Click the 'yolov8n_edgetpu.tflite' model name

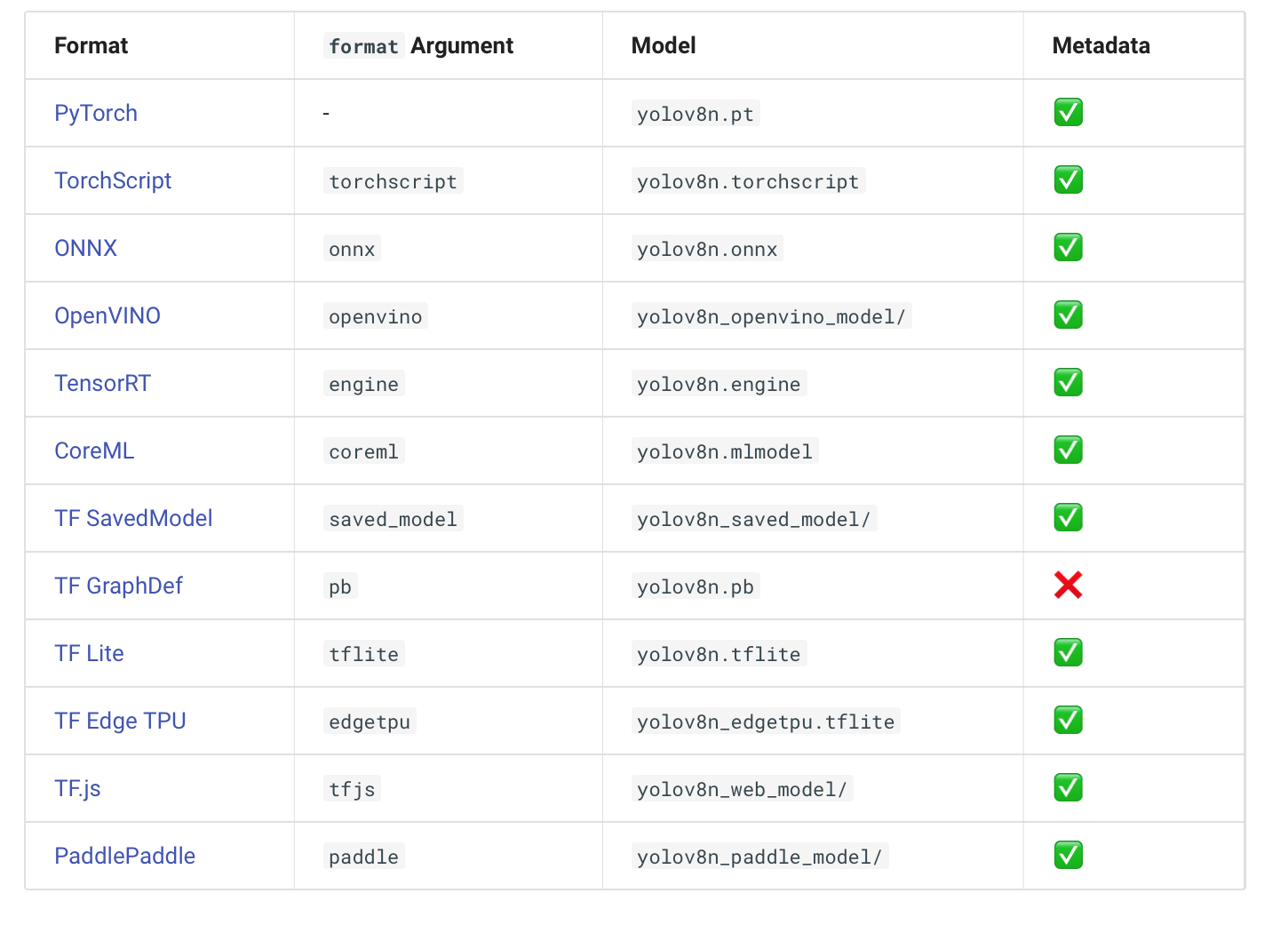click(766, 722)
